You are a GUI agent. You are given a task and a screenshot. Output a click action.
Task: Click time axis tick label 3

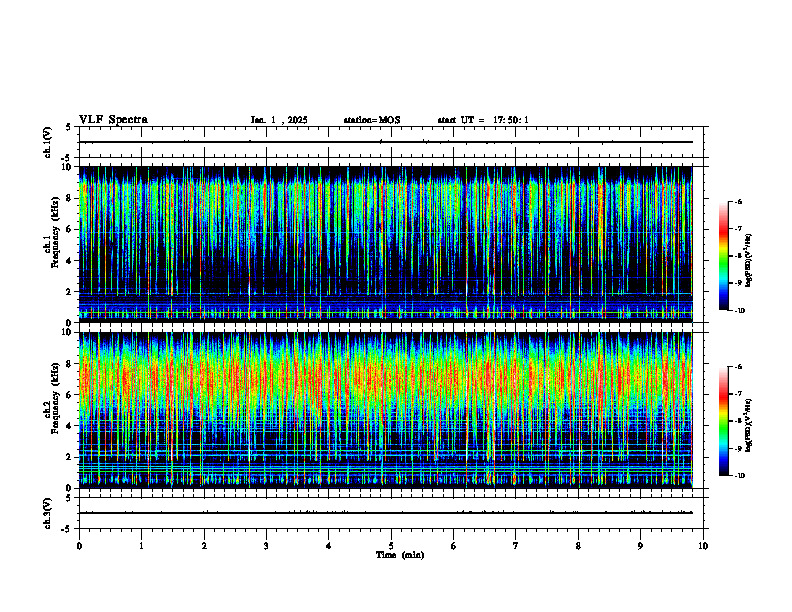266,546
